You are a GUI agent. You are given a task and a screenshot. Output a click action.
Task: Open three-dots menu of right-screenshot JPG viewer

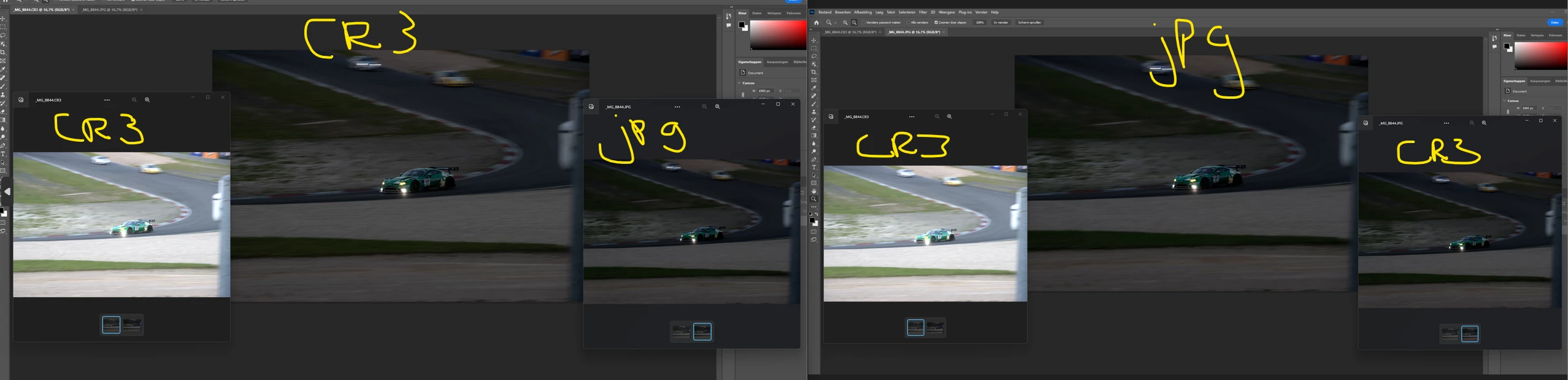pos(1447,123)
